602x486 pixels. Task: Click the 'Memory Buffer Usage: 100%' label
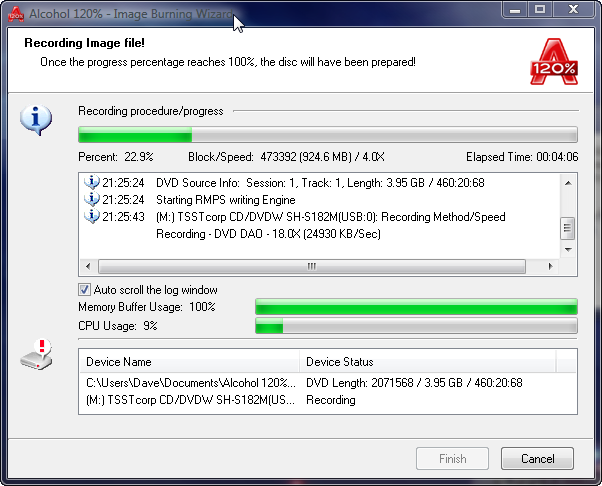click(147, 307)
